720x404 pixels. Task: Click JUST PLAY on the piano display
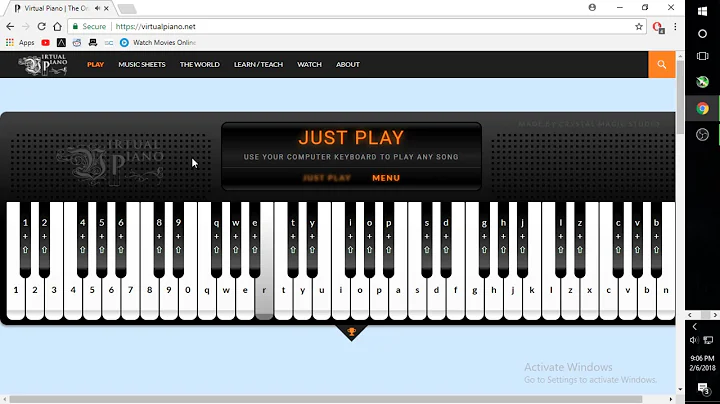click(327, 178)
